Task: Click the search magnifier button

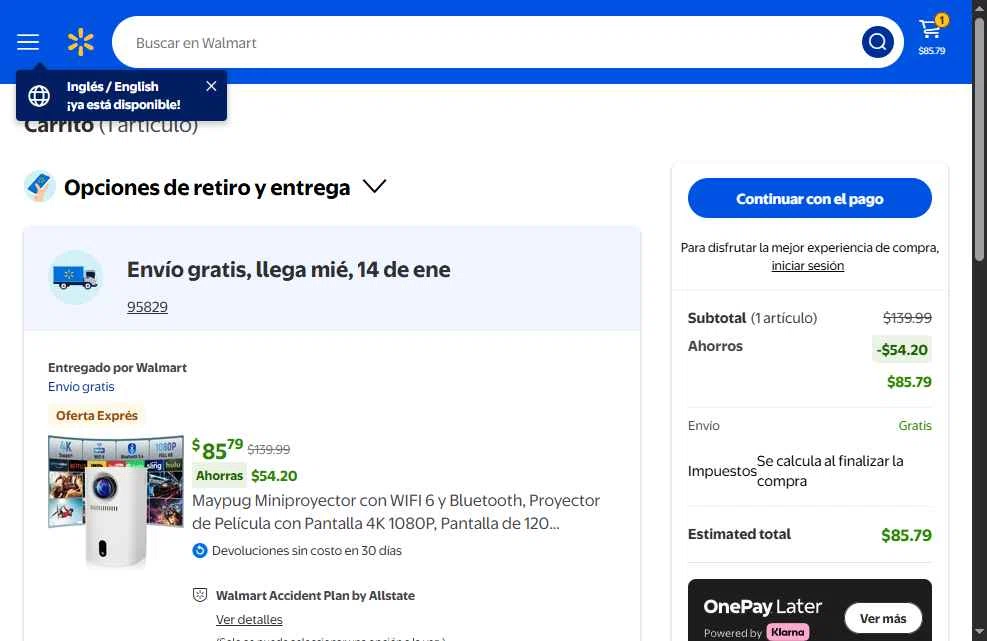Action: click(877, 42)
